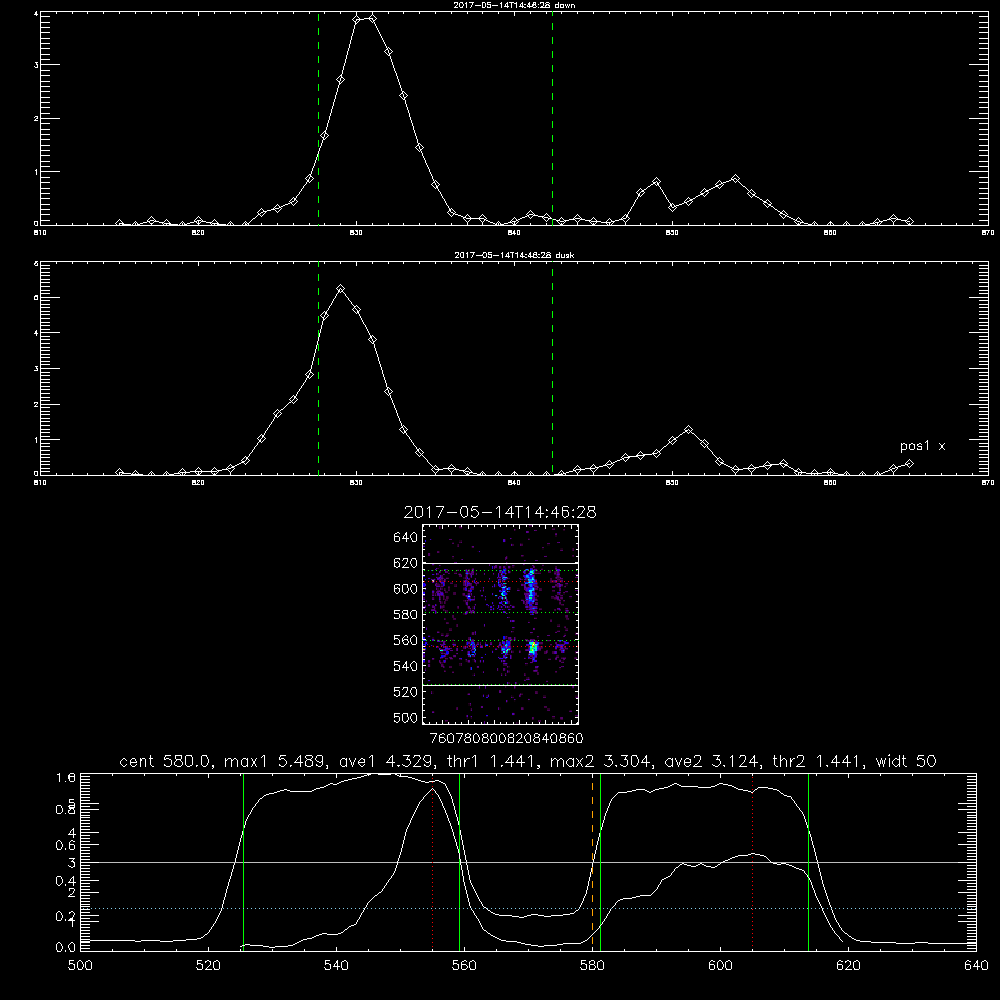Click the right green dashed line in dawn plot
The width and height of the screenshot is (1000, 1000).
click(x=552, y=118)
